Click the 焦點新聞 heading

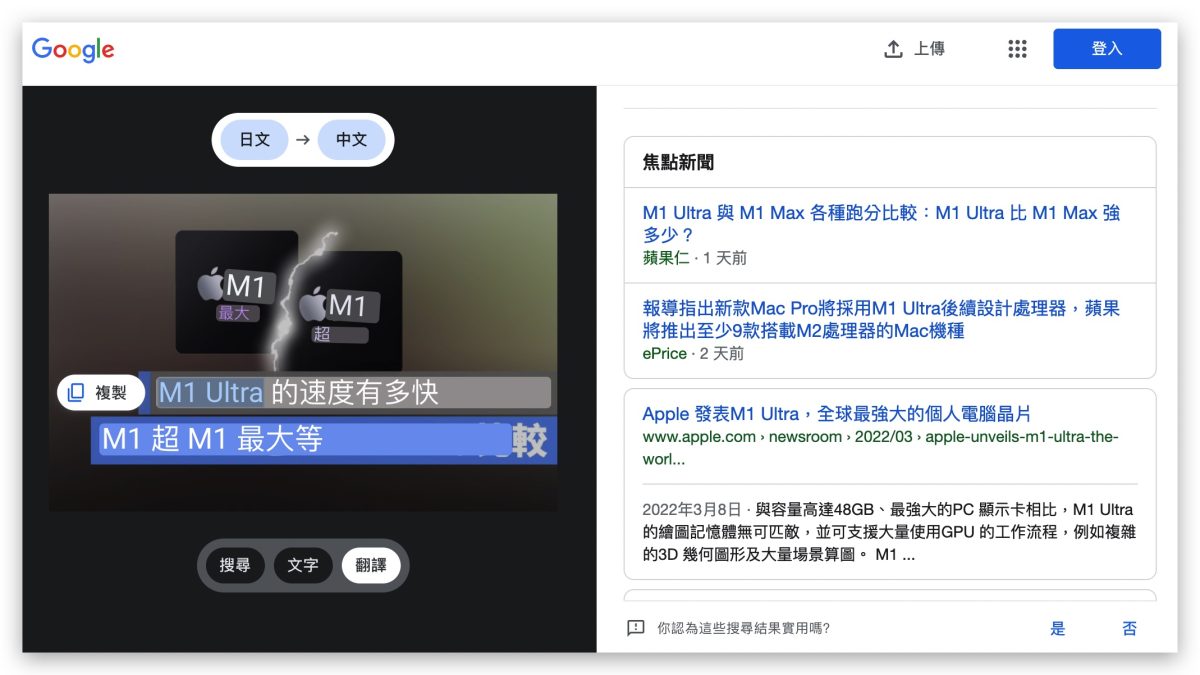click(678, 163)
